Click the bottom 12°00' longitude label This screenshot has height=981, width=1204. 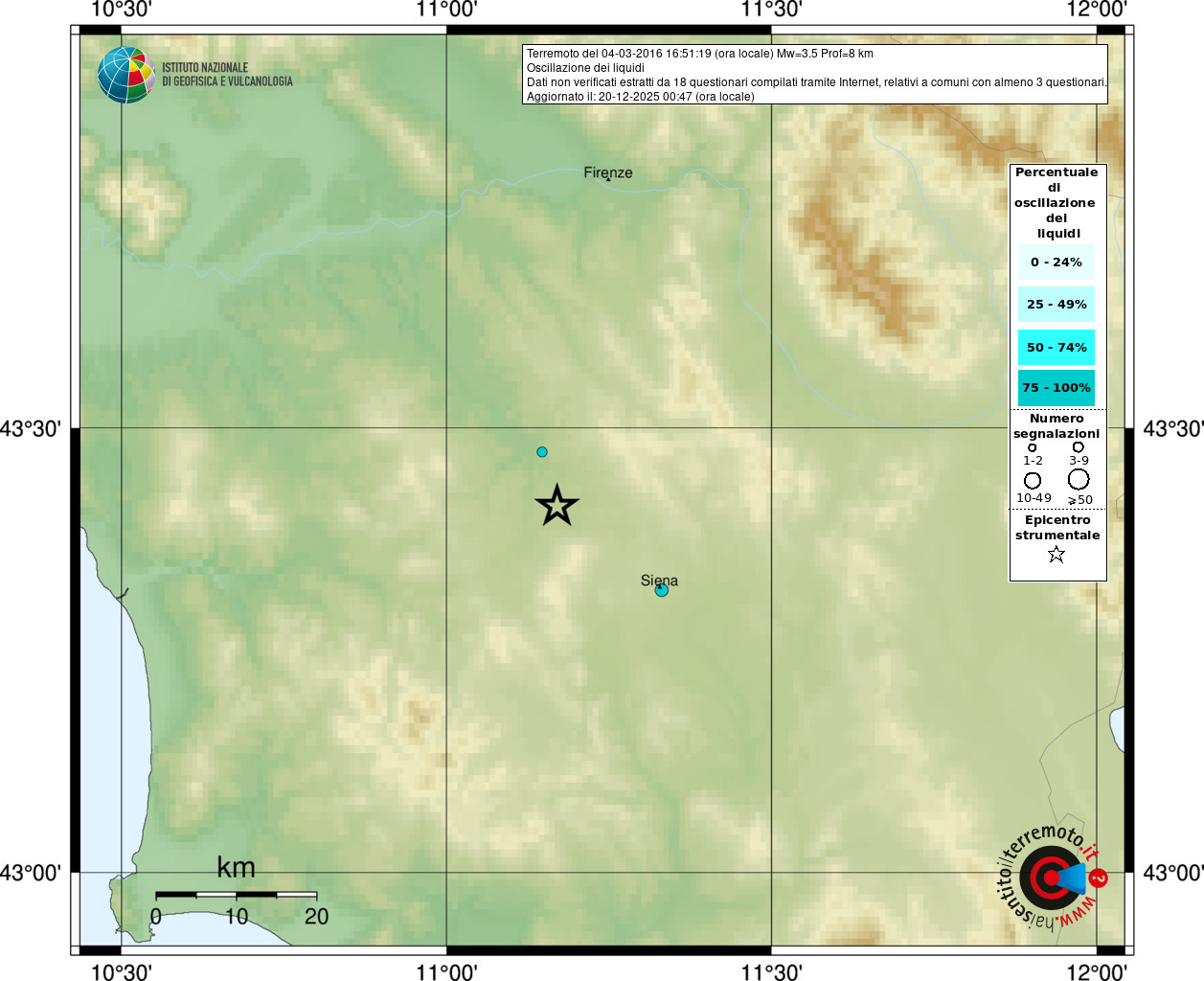click(1097, 972)
